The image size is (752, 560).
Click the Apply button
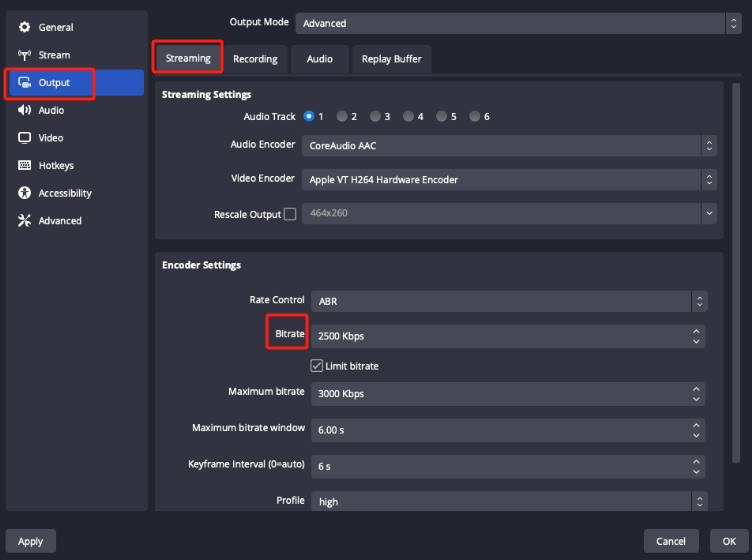pyautogui.click(x=31, y=541)
